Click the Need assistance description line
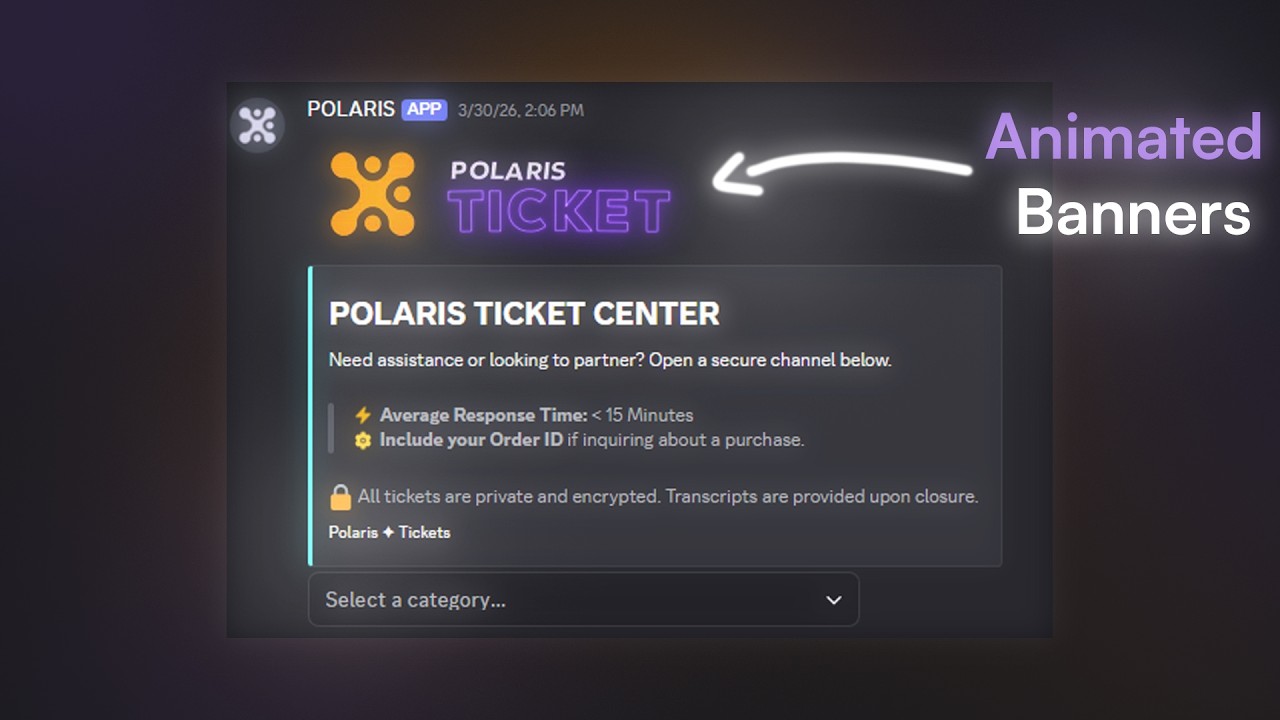The height and width of the screenshot is (720, 1280). [609, 360]
